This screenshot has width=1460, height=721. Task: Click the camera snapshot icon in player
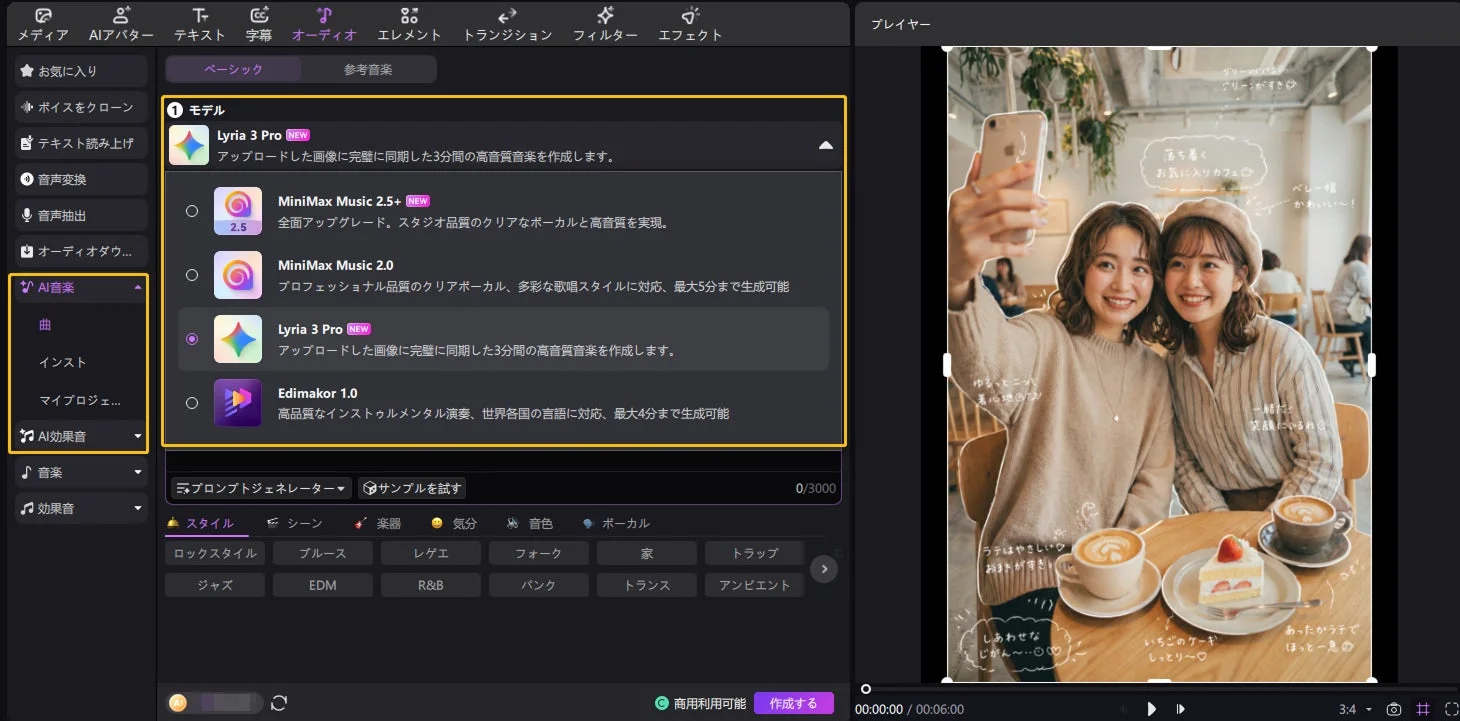[x=1394, y=708]
